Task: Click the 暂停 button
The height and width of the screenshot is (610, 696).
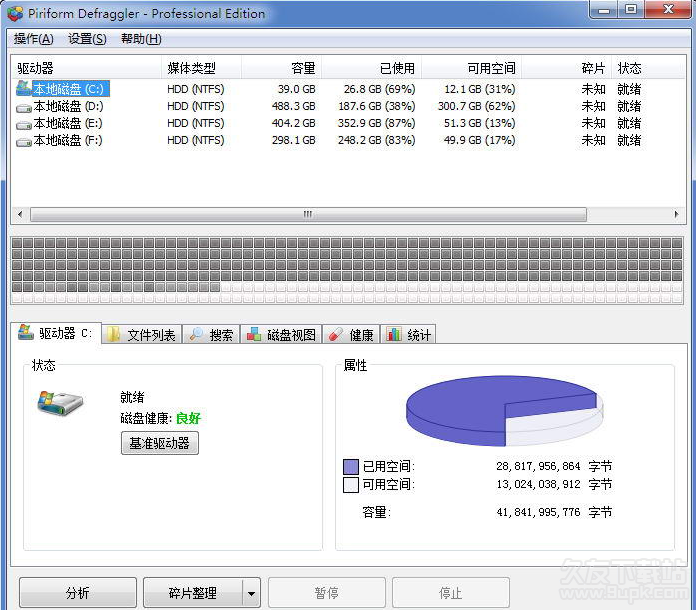Action: pos(326,592)
